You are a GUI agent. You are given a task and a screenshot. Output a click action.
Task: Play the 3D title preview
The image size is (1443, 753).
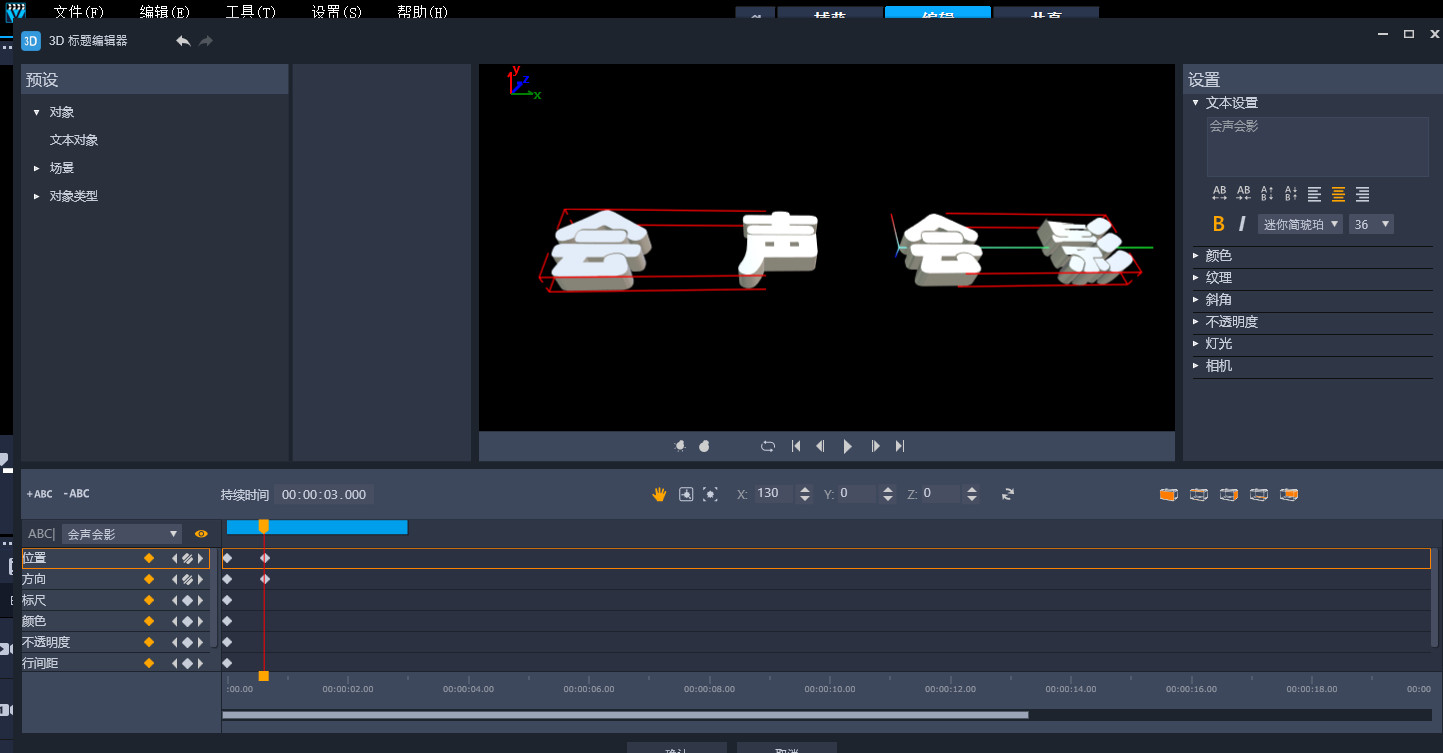tap(848, 446)
